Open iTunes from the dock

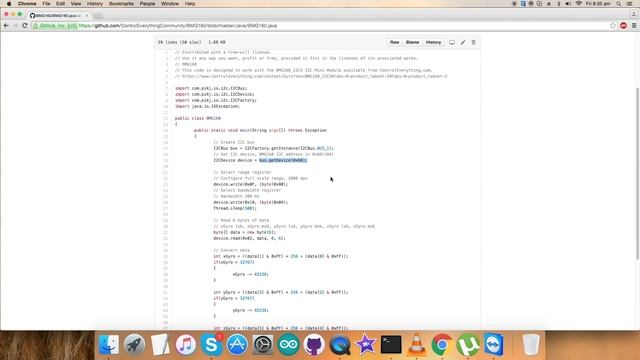(186, 344)
